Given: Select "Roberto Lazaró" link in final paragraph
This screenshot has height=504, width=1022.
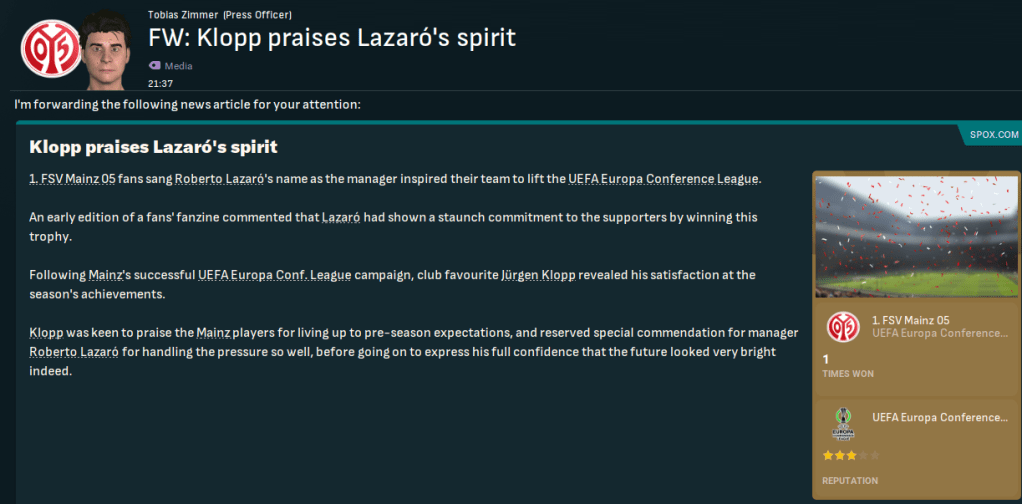Looking at the screenshot, I should [x=74, y=351].
